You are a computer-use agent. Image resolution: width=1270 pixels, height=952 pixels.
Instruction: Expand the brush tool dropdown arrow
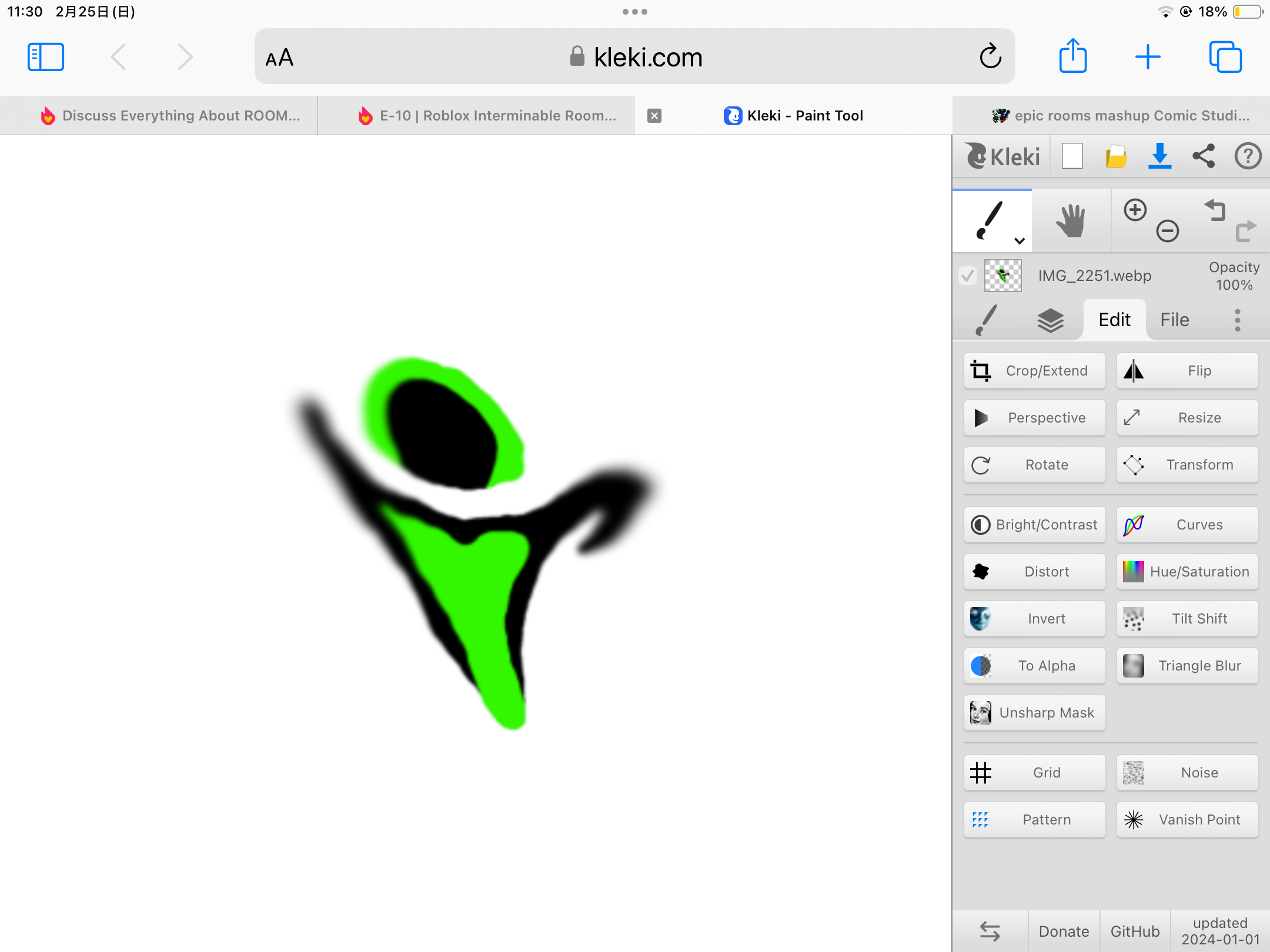pyautogui.click(x=1020, y=240)
